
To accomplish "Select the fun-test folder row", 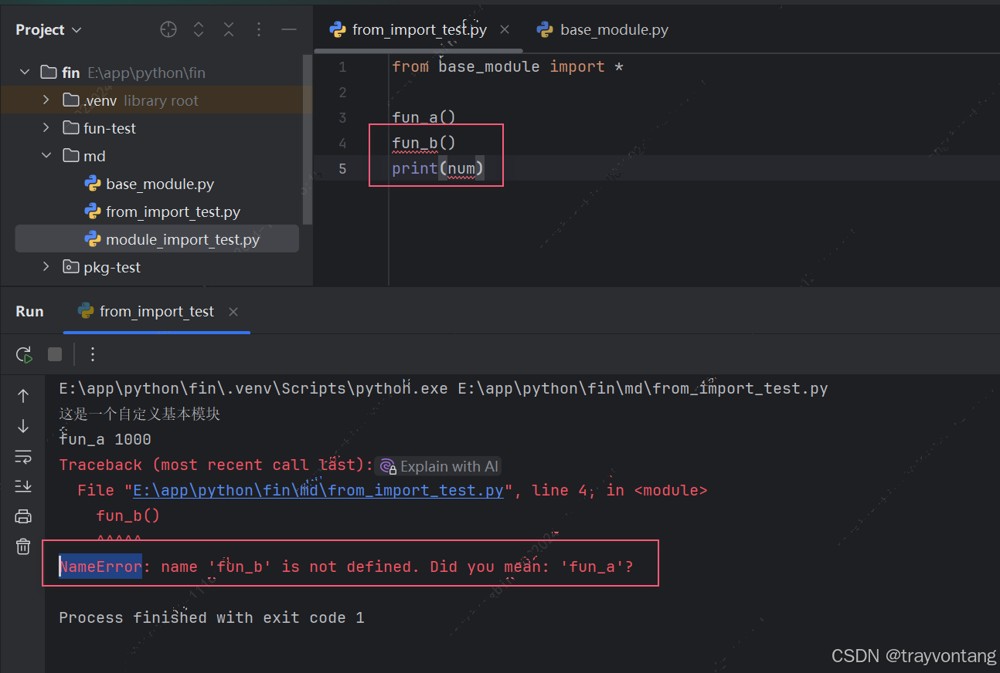I will point(156,128).
